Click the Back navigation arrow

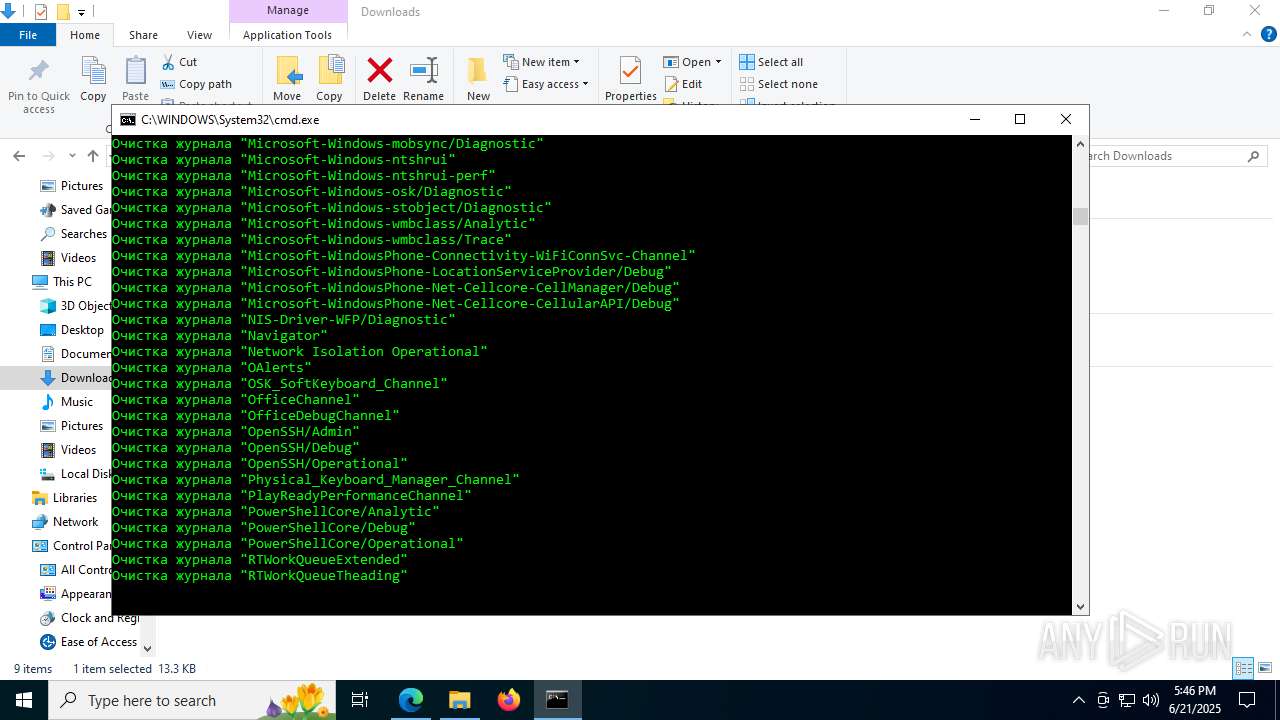[x=19, y=156]
